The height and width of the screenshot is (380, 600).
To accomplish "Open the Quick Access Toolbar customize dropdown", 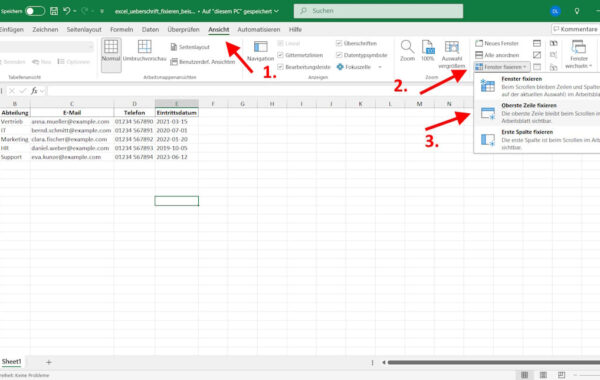I will click(102, 11).
